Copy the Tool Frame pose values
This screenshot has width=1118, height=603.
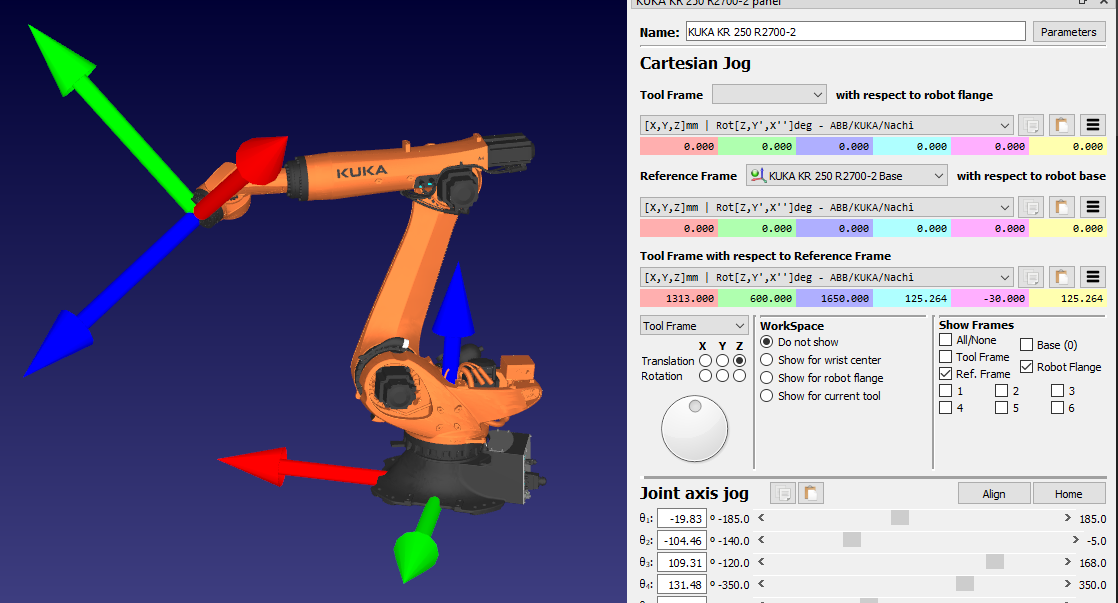coord(1032,126)
